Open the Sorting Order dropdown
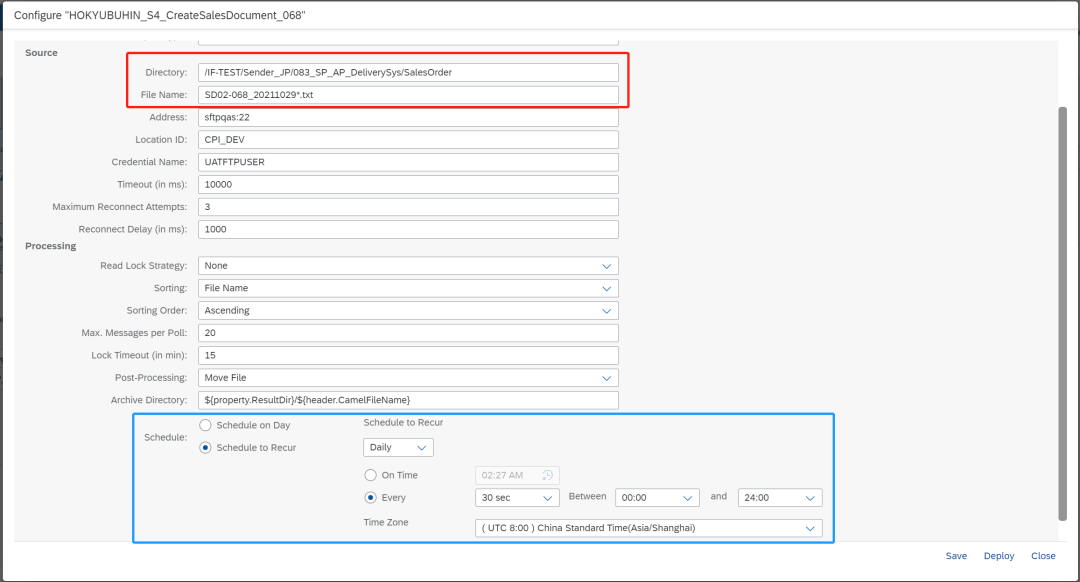The height and width of the screenshot is (582, 1080). 408,311
